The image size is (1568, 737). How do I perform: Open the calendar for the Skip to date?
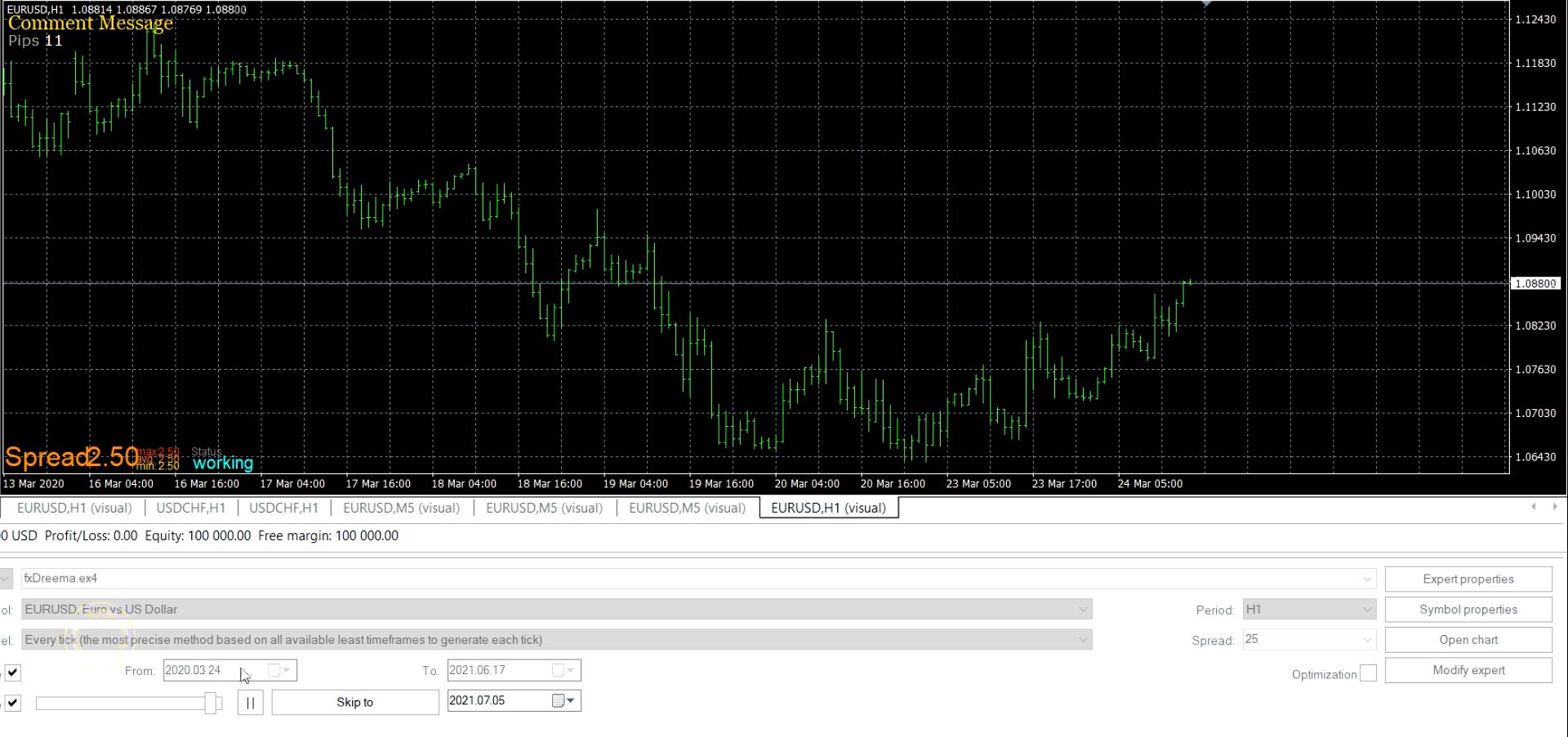point(563,700)
